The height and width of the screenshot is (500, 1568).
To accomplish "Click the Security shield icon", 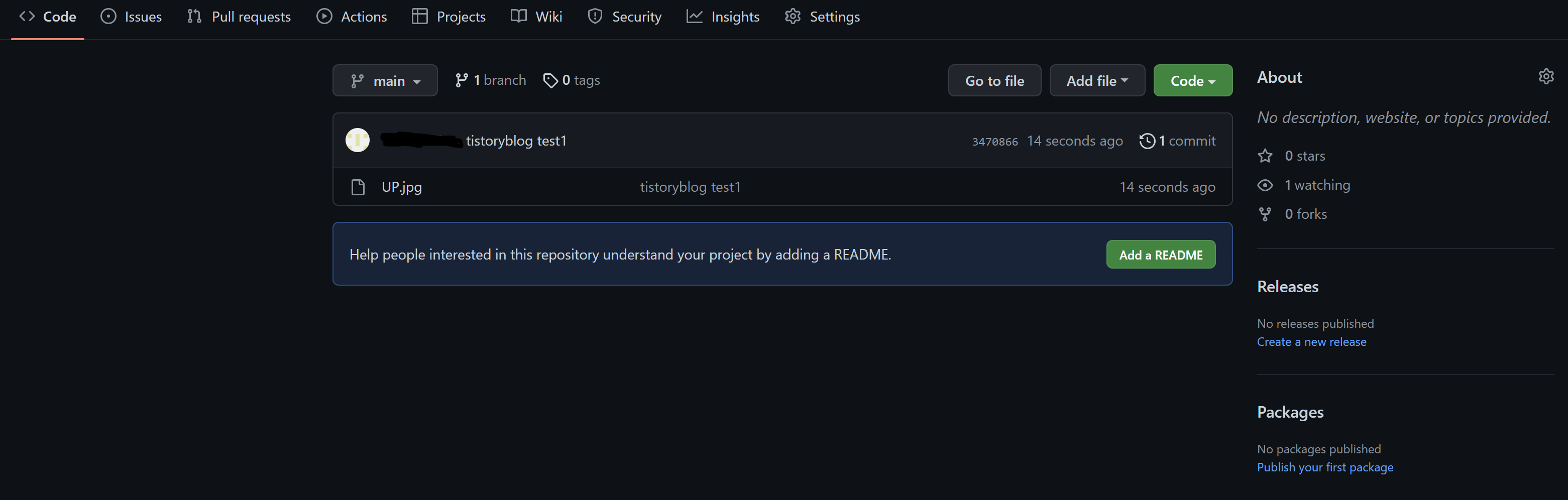I will point(595,17).
